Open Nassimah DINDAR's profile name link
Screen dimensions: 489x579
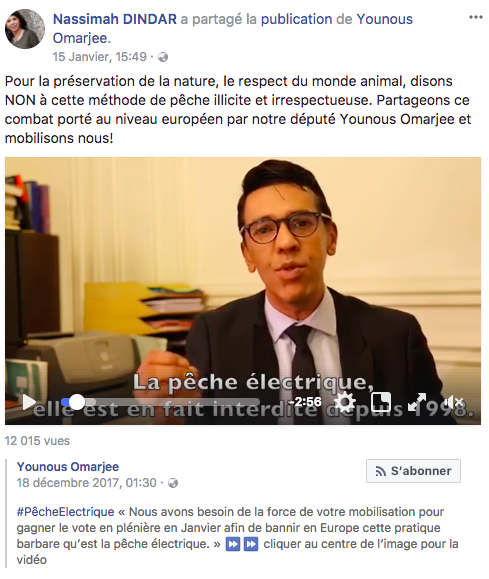115,19
